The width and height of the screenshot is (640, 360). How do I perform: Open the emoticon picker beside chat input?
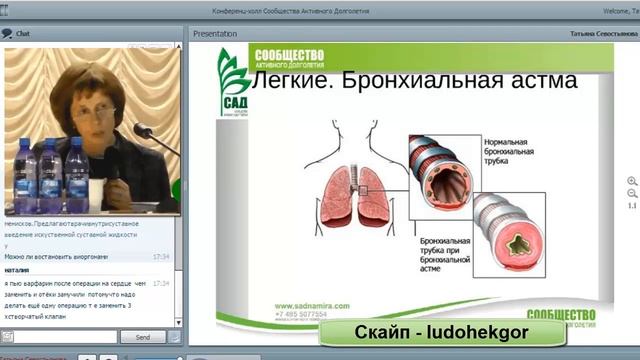click(7, 337)
